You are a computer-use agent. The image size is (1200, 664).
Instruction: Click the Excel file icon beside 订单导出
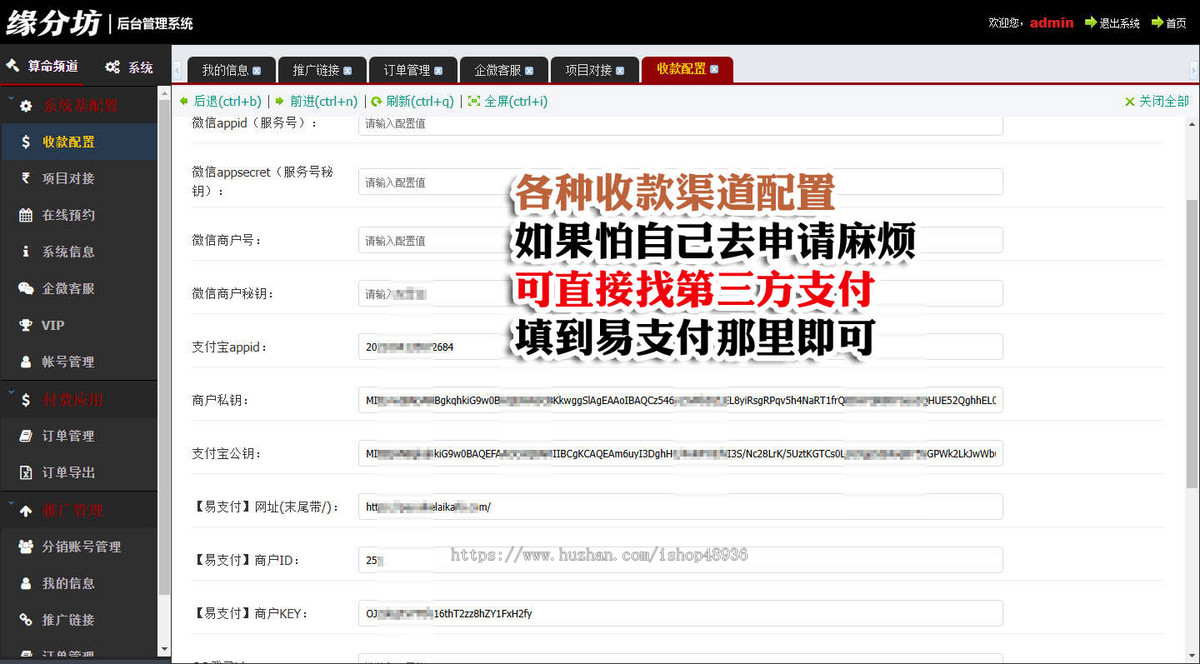tap(26, 472)
